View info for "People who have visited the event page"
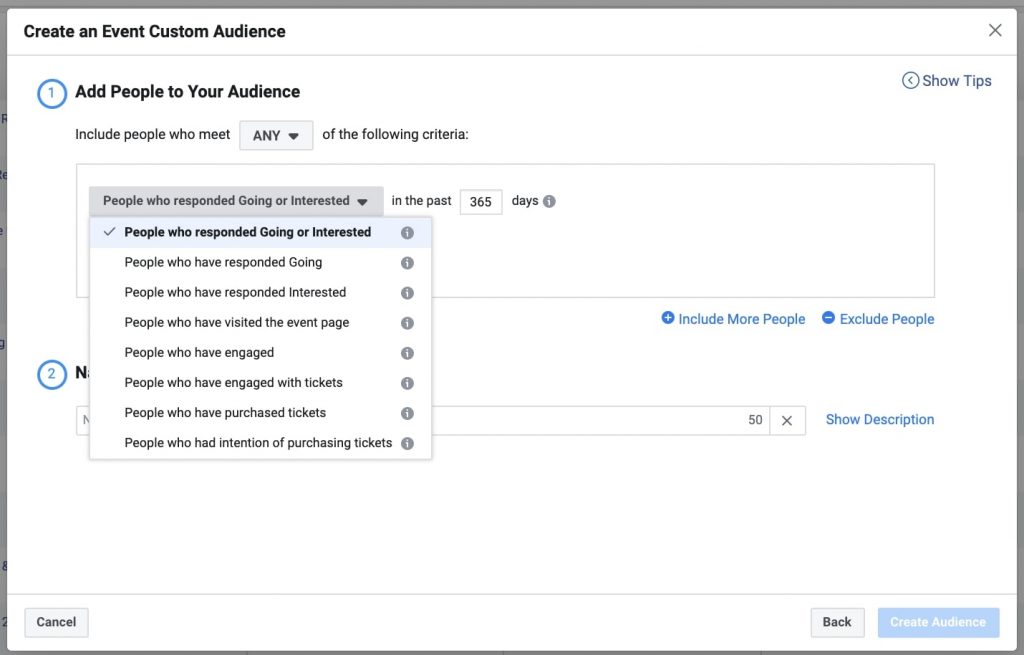 pyautogui.click(x=407, y=322)
